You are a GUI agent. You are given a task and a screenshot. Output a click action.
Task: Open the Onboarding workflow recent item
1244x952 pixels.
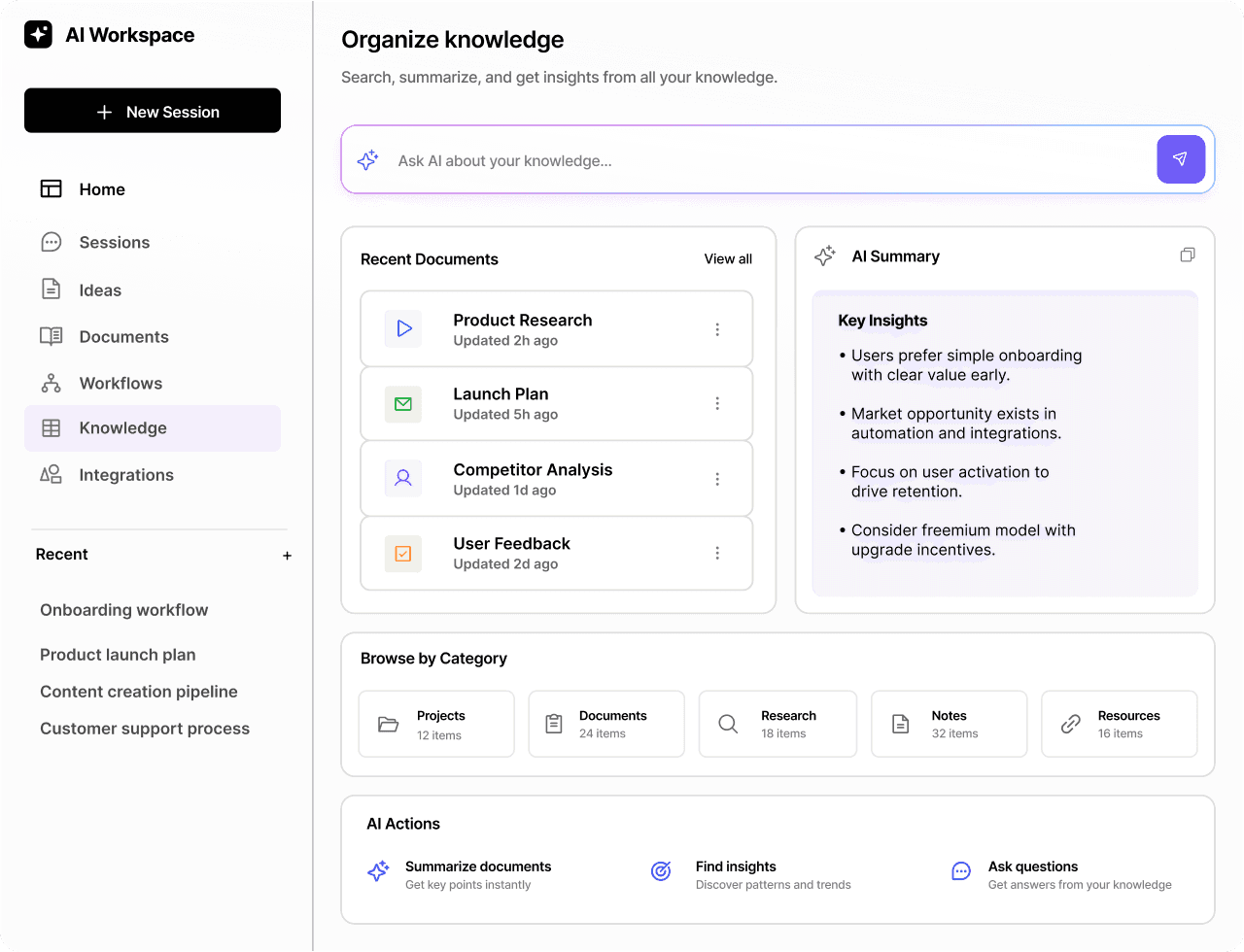[124, 610]
